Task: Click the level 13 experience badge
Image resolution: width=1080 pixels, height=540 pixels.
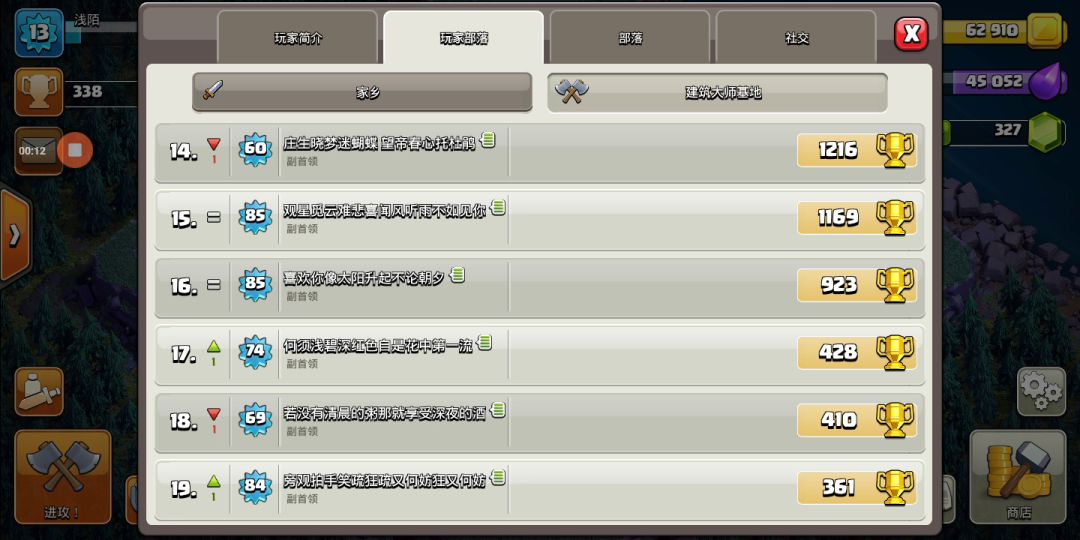Action: tap(39, 32)
